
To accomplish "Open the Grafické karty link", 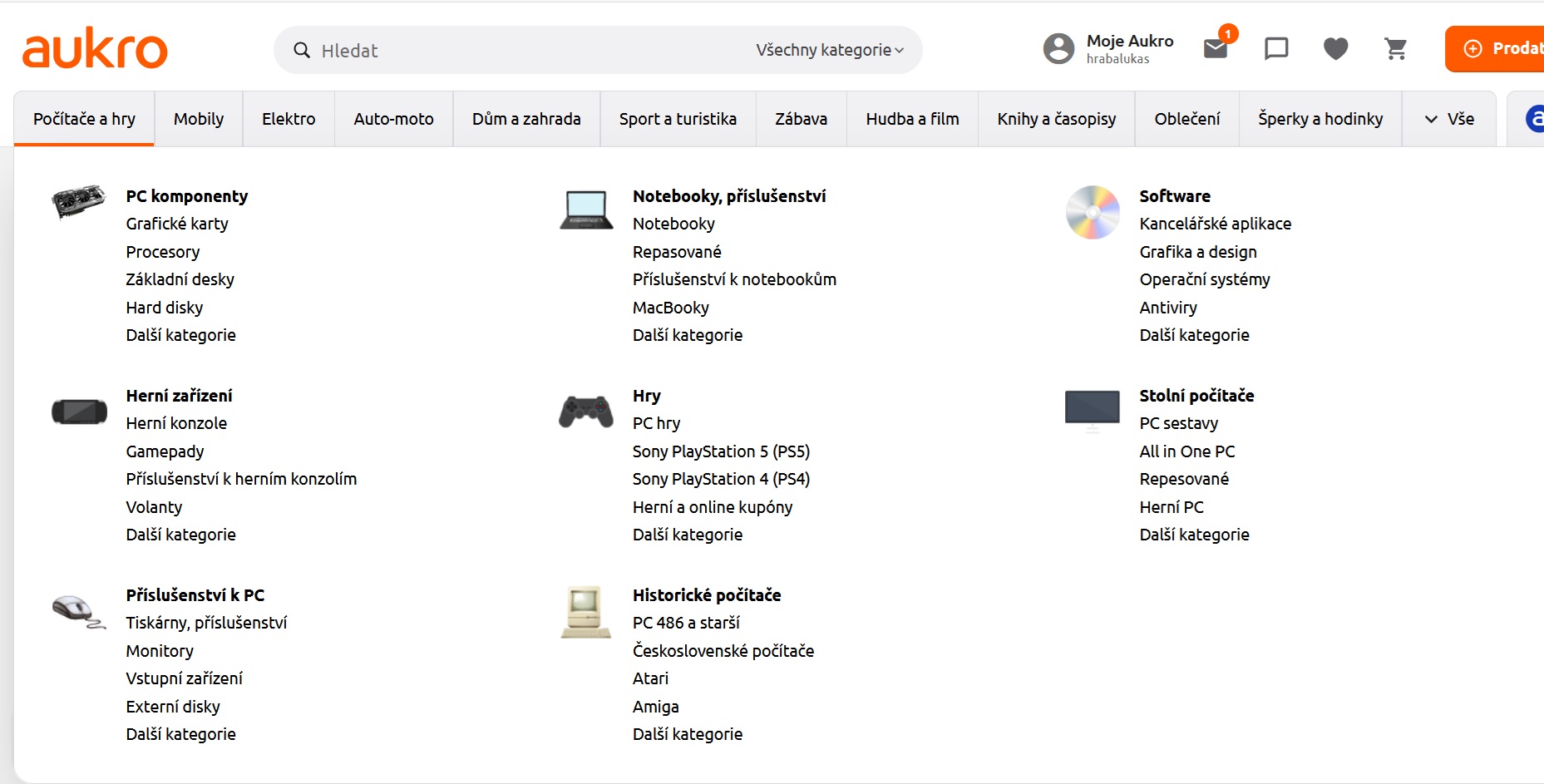I will coord(177,224).
